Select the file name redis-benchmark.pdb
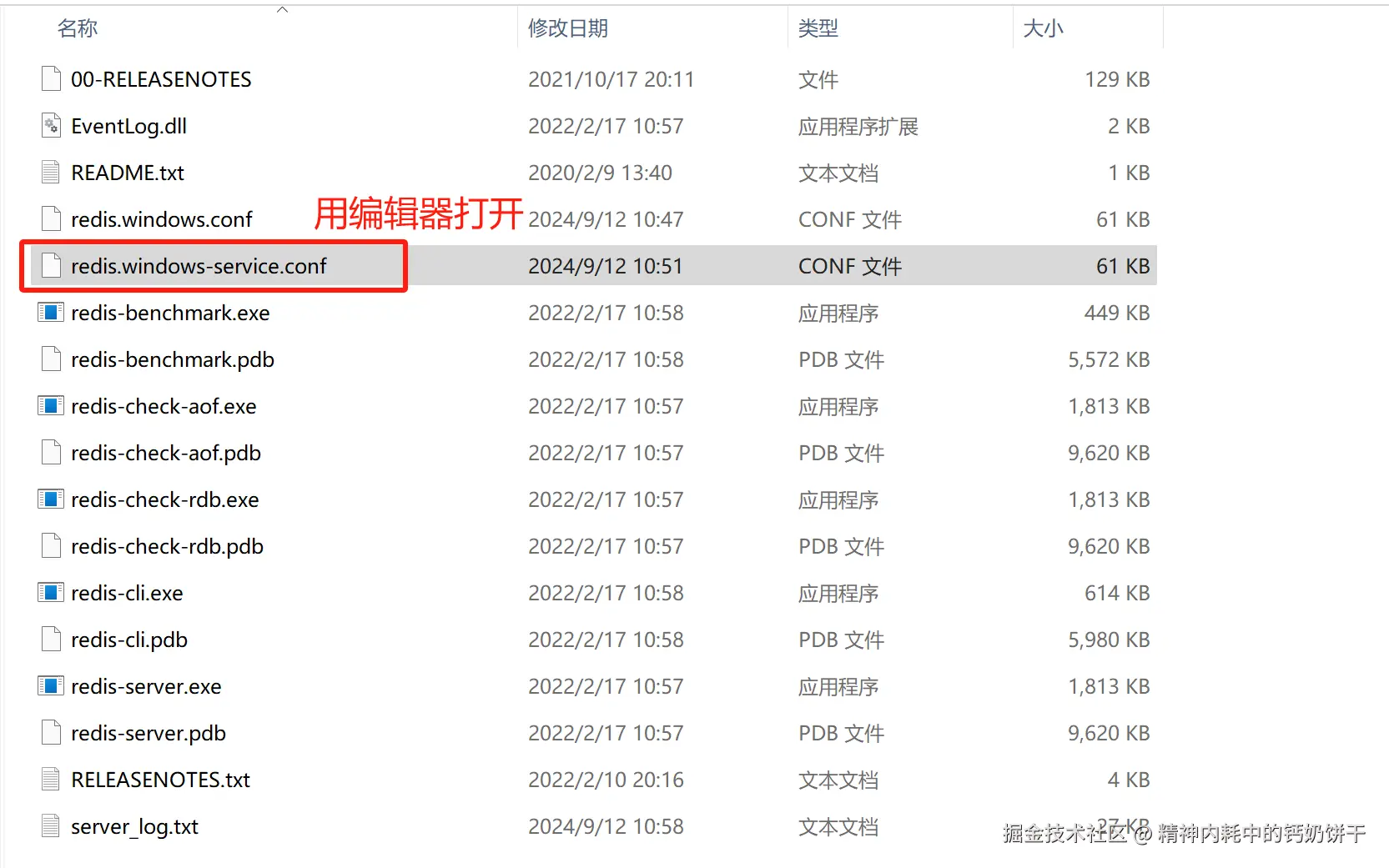The width and height of the screenshot is (1389, 868). [173, 359]
